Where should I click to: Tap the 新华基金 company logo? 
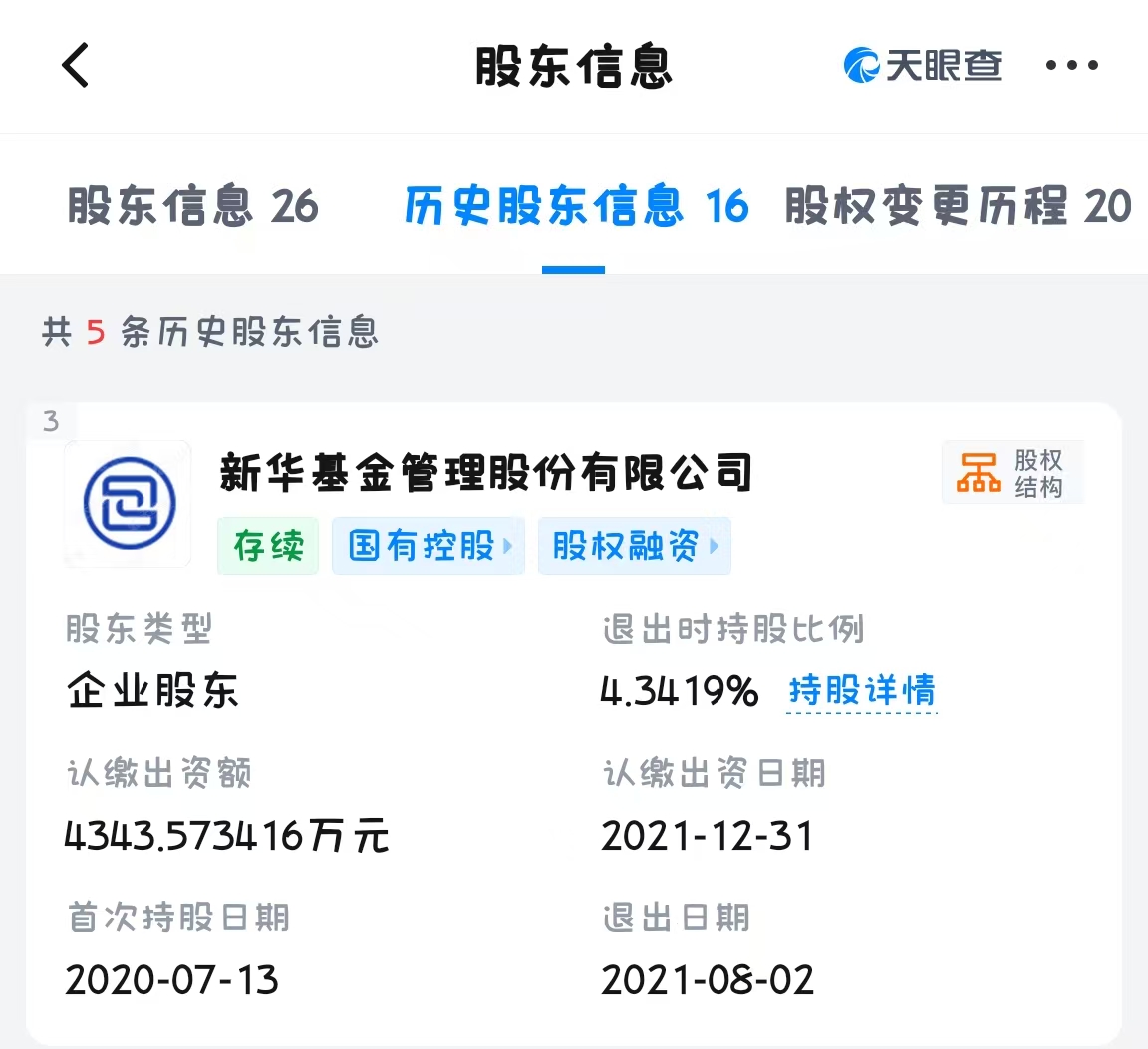click(x=129, y=504)
